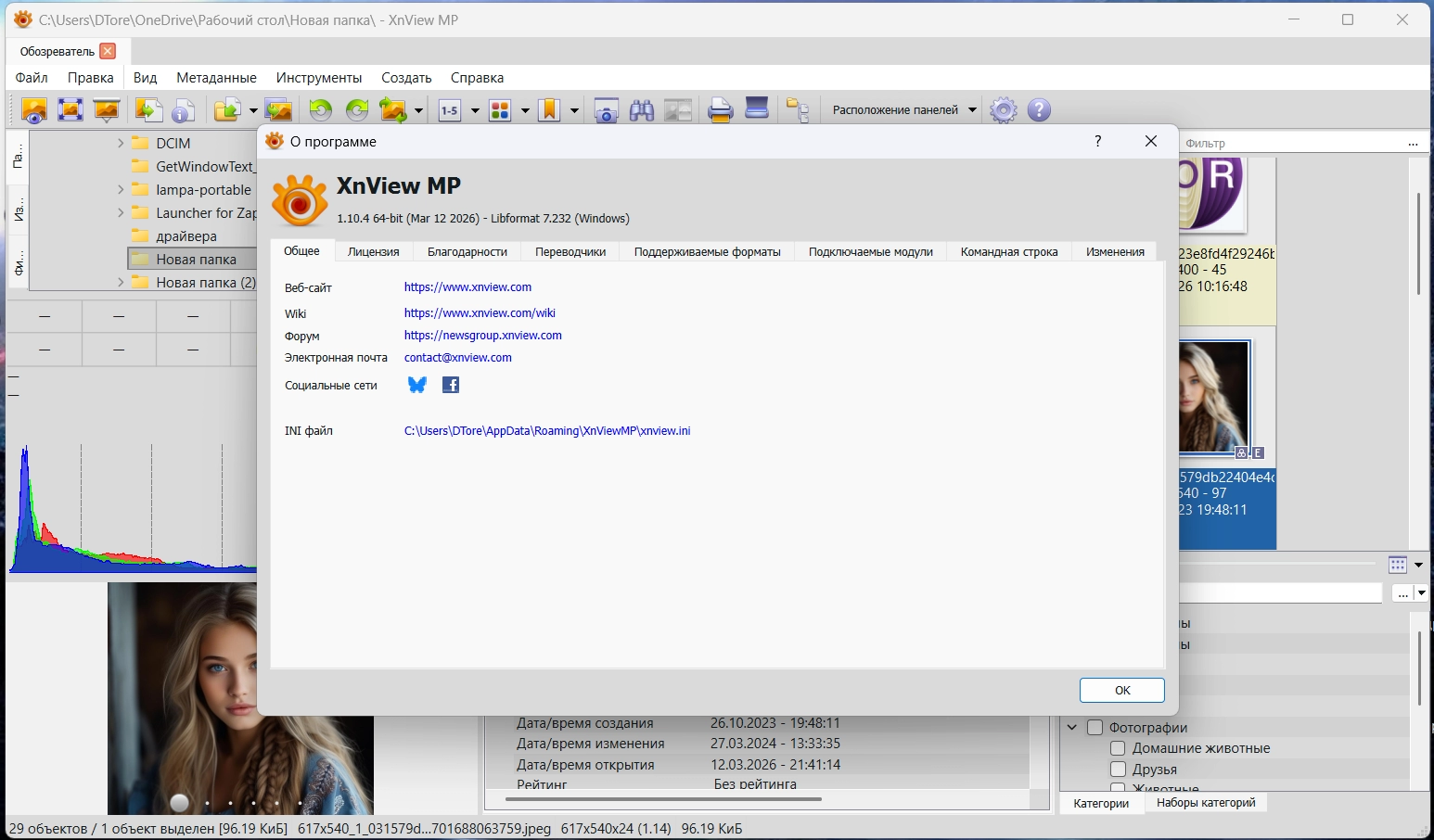
Task: Select the GetWindowText folder in tree
Action: pos(204,166)
